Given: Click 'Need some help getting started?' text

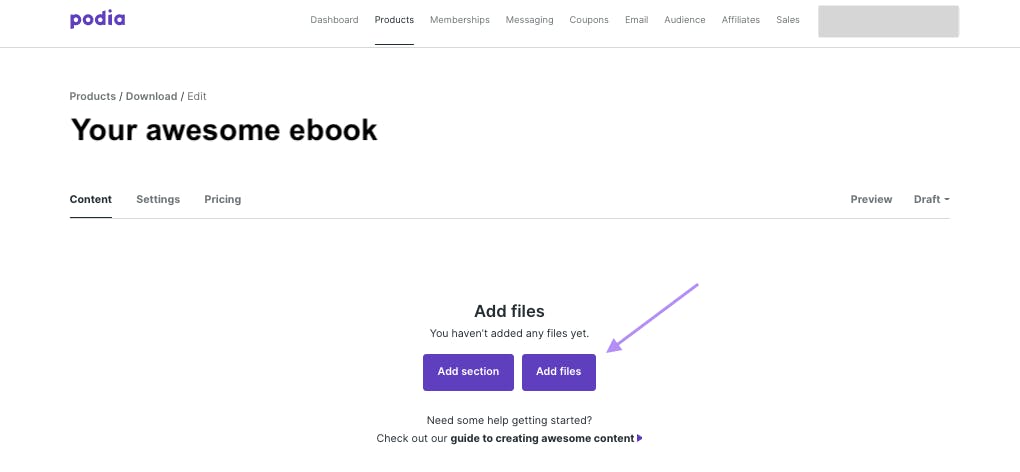Looking at the screenshot, I should 509,421.
